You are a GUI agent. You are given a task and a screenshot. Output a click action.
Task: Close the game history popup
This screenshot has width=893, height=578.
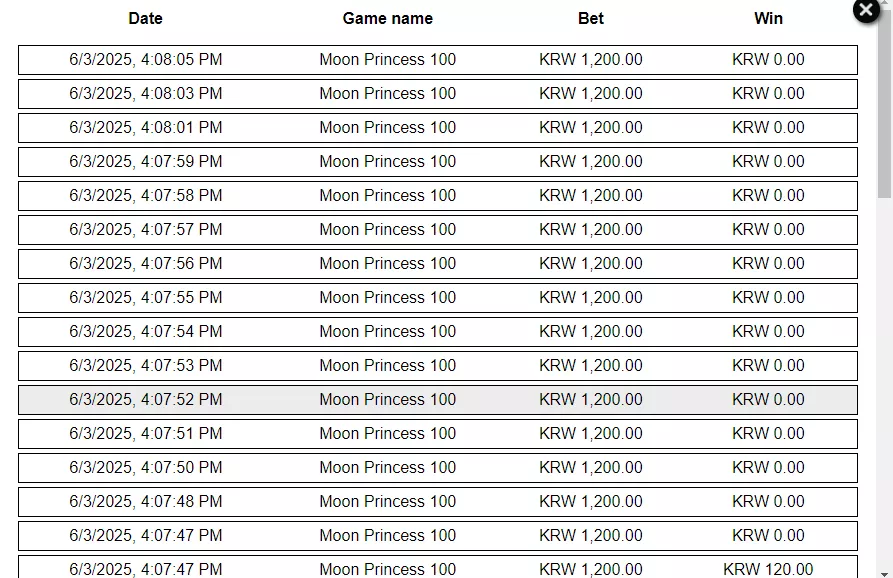pos(866,10)
